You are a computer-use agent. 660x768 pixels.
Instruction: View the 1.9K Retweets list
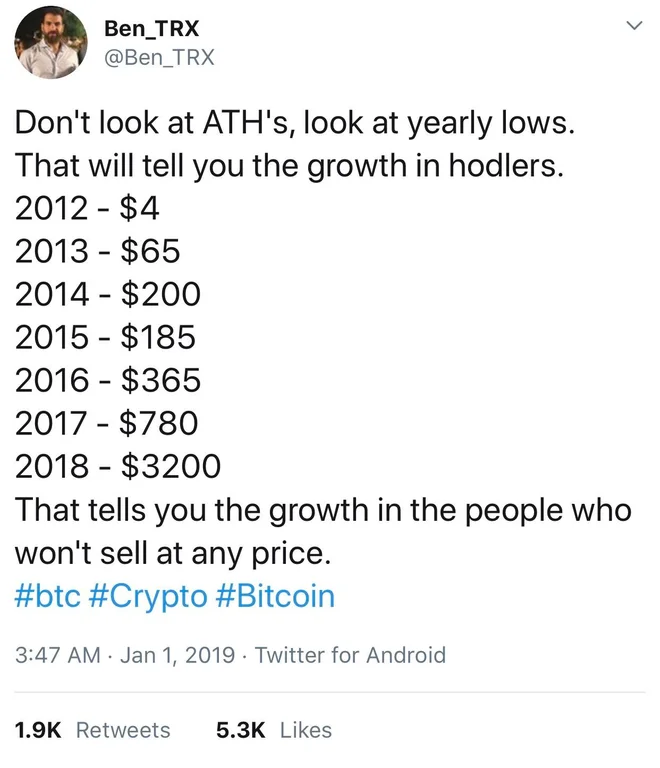tap(93, 730)
